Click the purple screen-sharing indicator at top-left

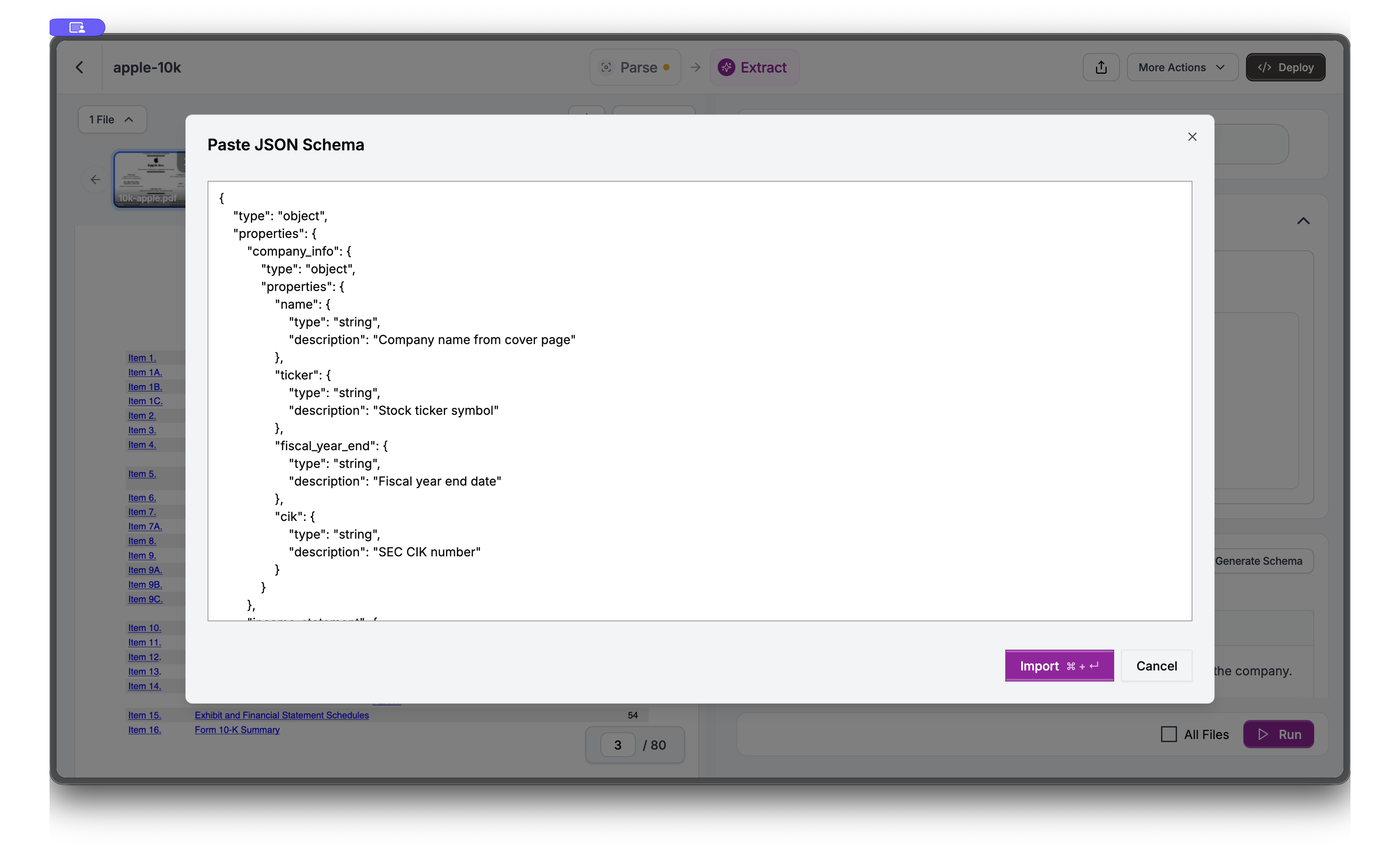coord(77,27)
